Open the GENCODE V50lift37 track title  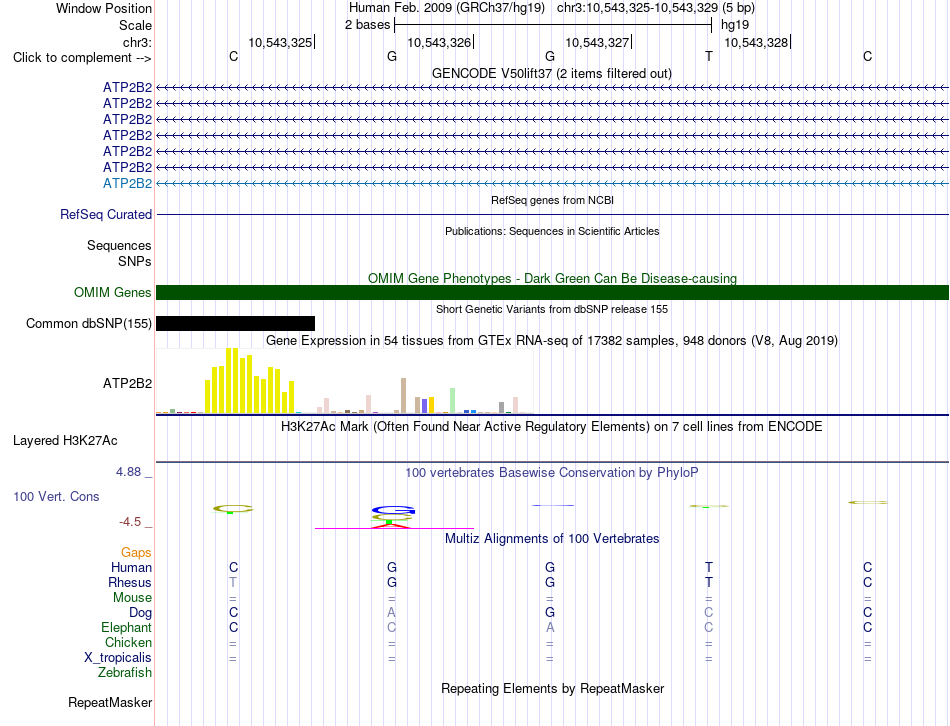[551, 73]
